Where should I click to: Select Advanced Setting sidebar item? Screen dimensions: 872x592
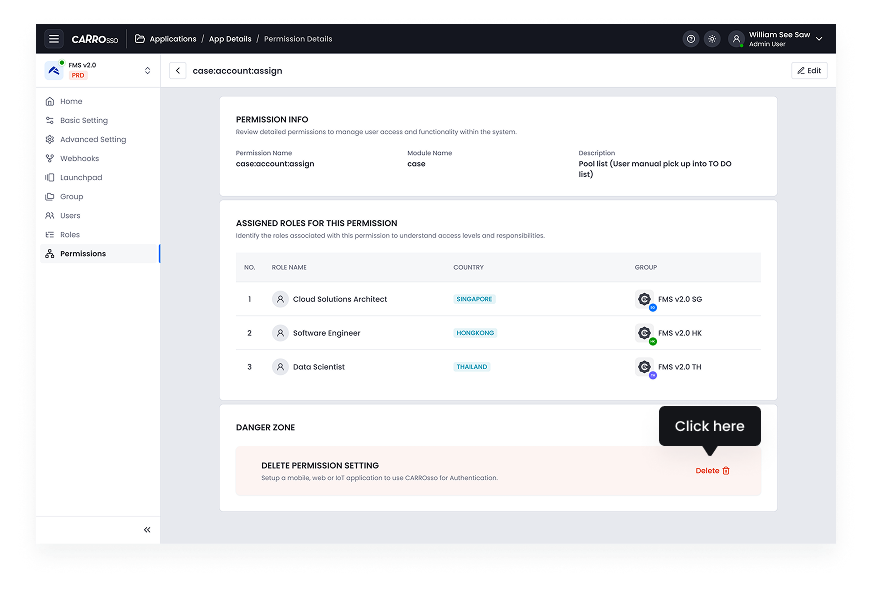point(92,140)
